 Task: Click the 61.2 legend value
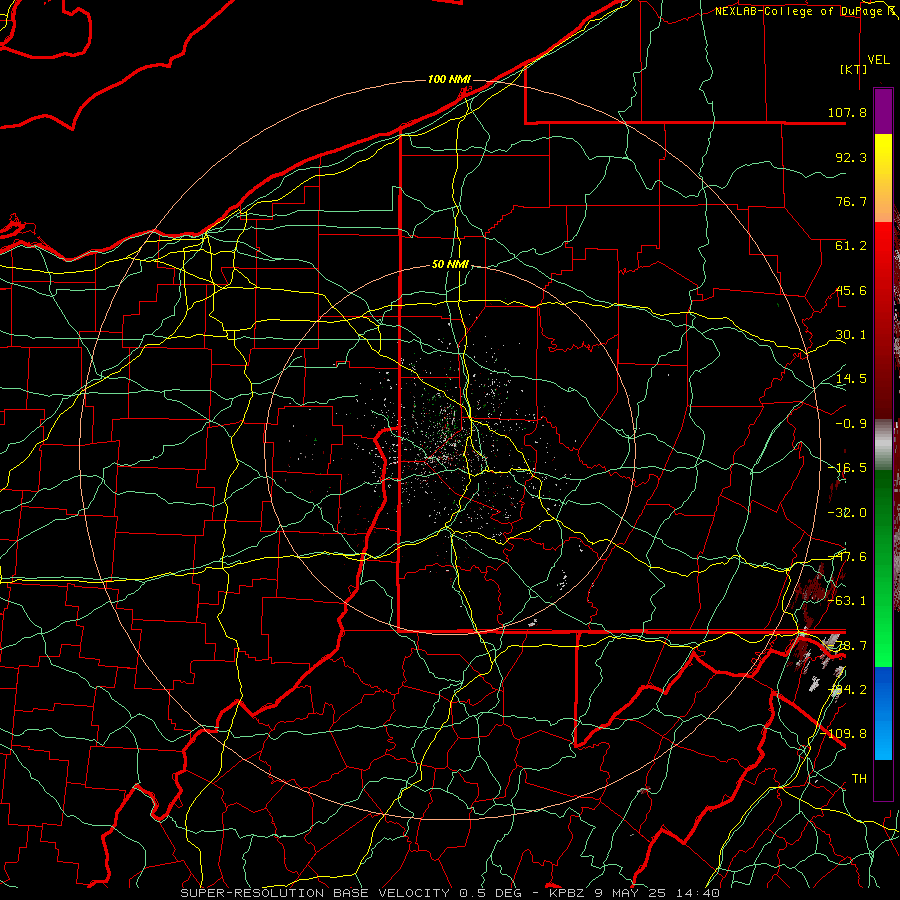point(851,246)
